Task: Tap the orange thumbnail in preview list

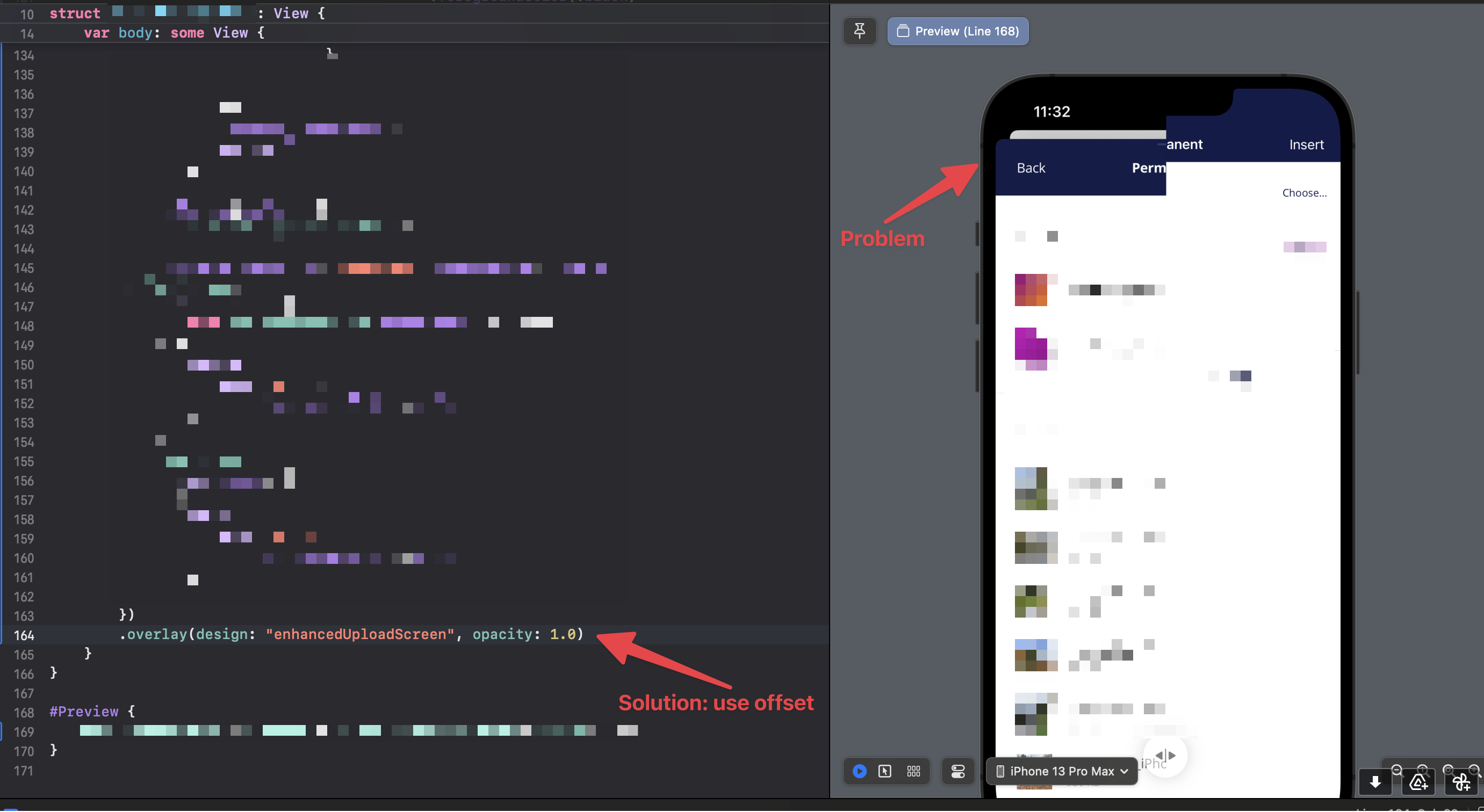Action: click(x=1031, y=289)
